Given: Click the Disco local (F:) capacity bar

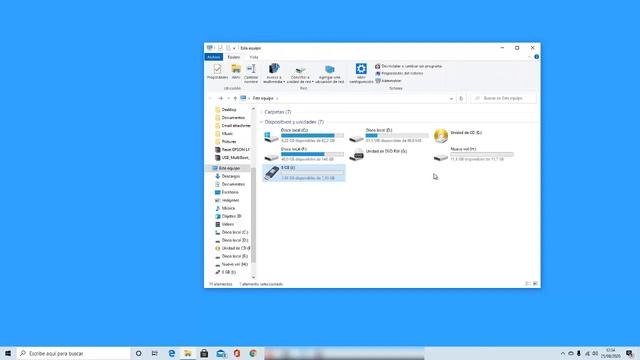Looking at the screenshot, I should 312,154.
